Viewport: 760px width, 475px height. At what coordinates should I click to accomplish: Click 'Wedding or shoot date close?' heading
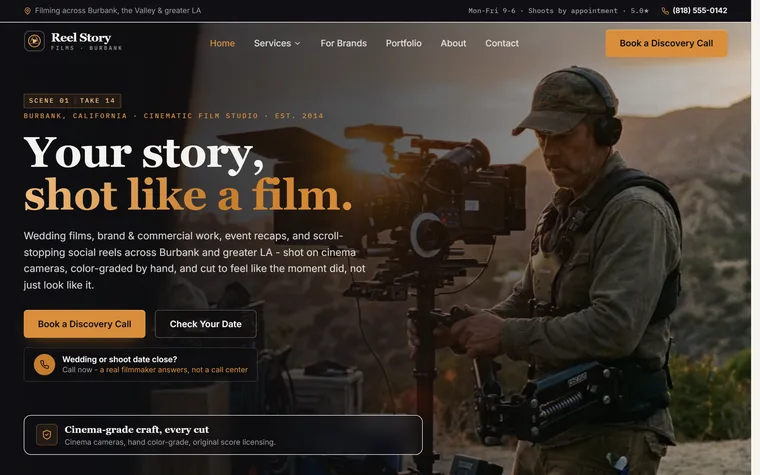tap(119, 359)
